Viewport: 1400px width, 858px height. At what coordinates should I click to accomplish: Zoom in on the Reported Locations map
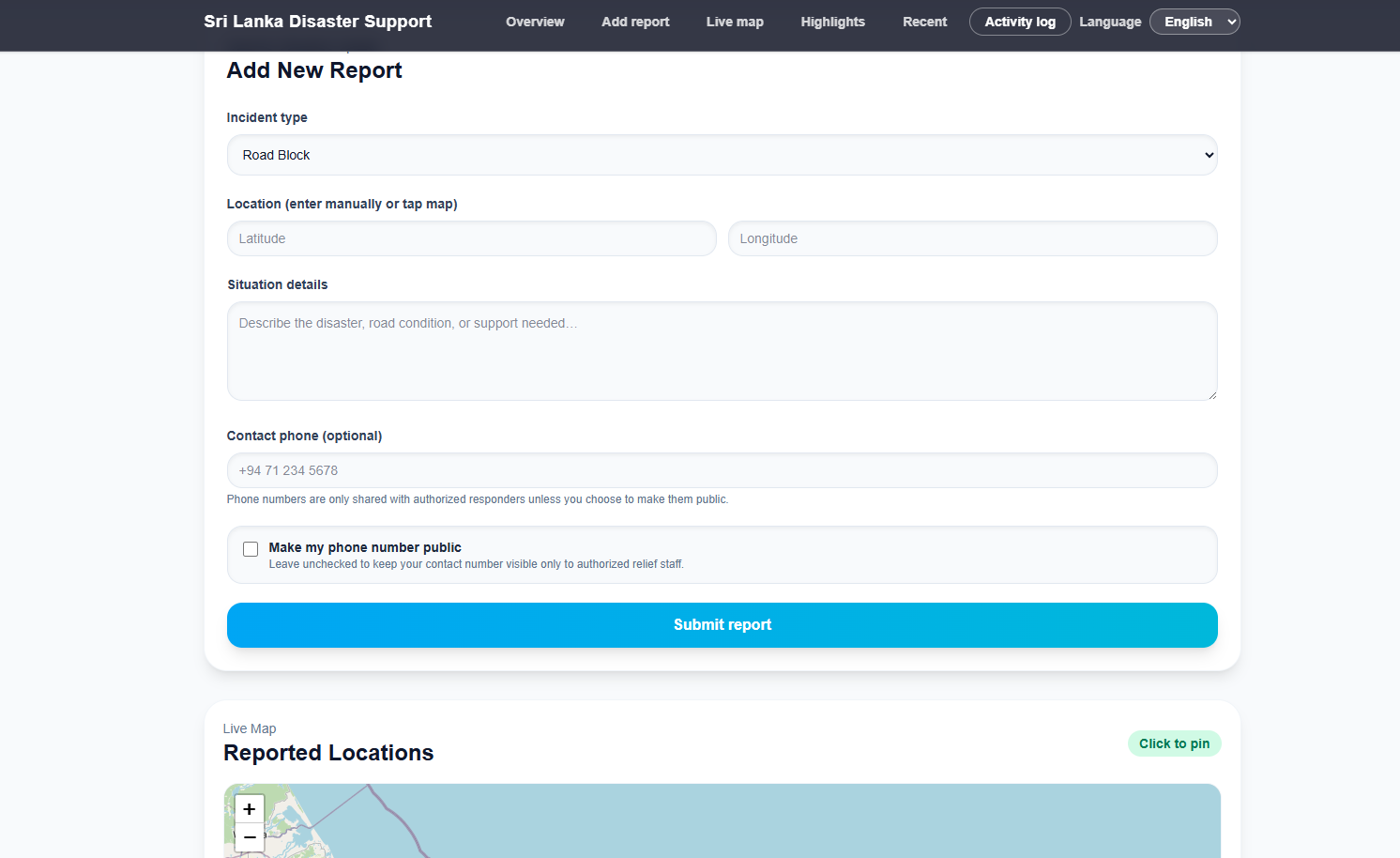pyautogui.click(x=249, y=809)
